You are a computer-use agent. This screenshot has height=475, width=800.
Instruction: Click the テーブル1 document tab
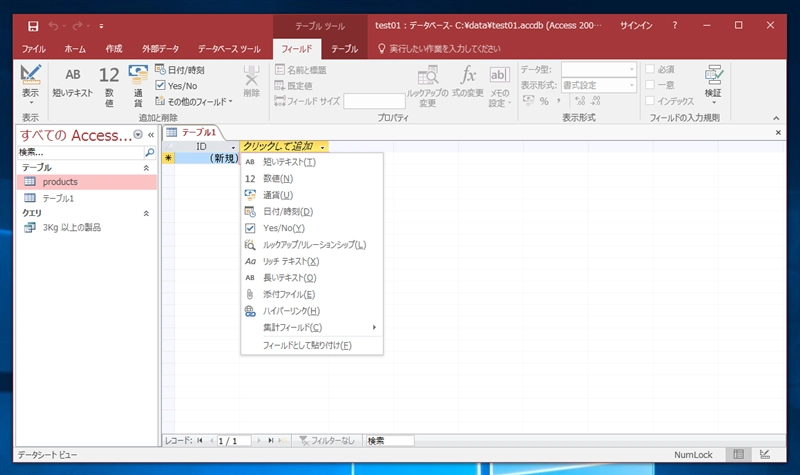click(x=191, y=133)
